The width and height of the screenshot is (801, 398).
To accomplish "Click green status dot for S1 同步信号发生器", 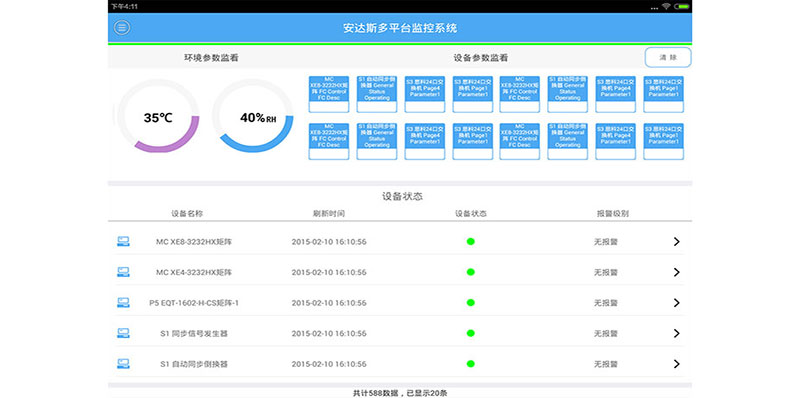I will pyautogui.click(x=470, y=333).
